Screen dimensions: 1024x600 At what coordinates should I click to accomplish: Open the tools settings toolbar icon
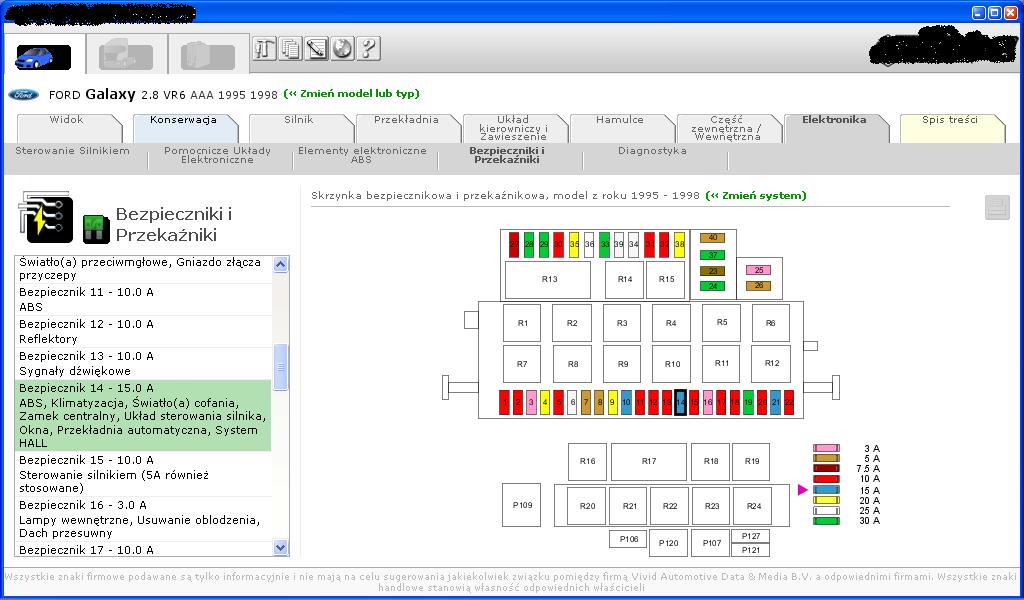pos(264,48)
